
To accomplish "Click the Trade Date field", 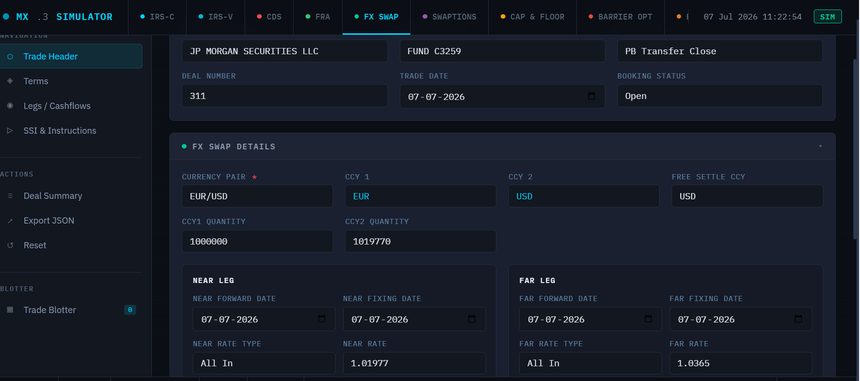I will pos(502,96).
